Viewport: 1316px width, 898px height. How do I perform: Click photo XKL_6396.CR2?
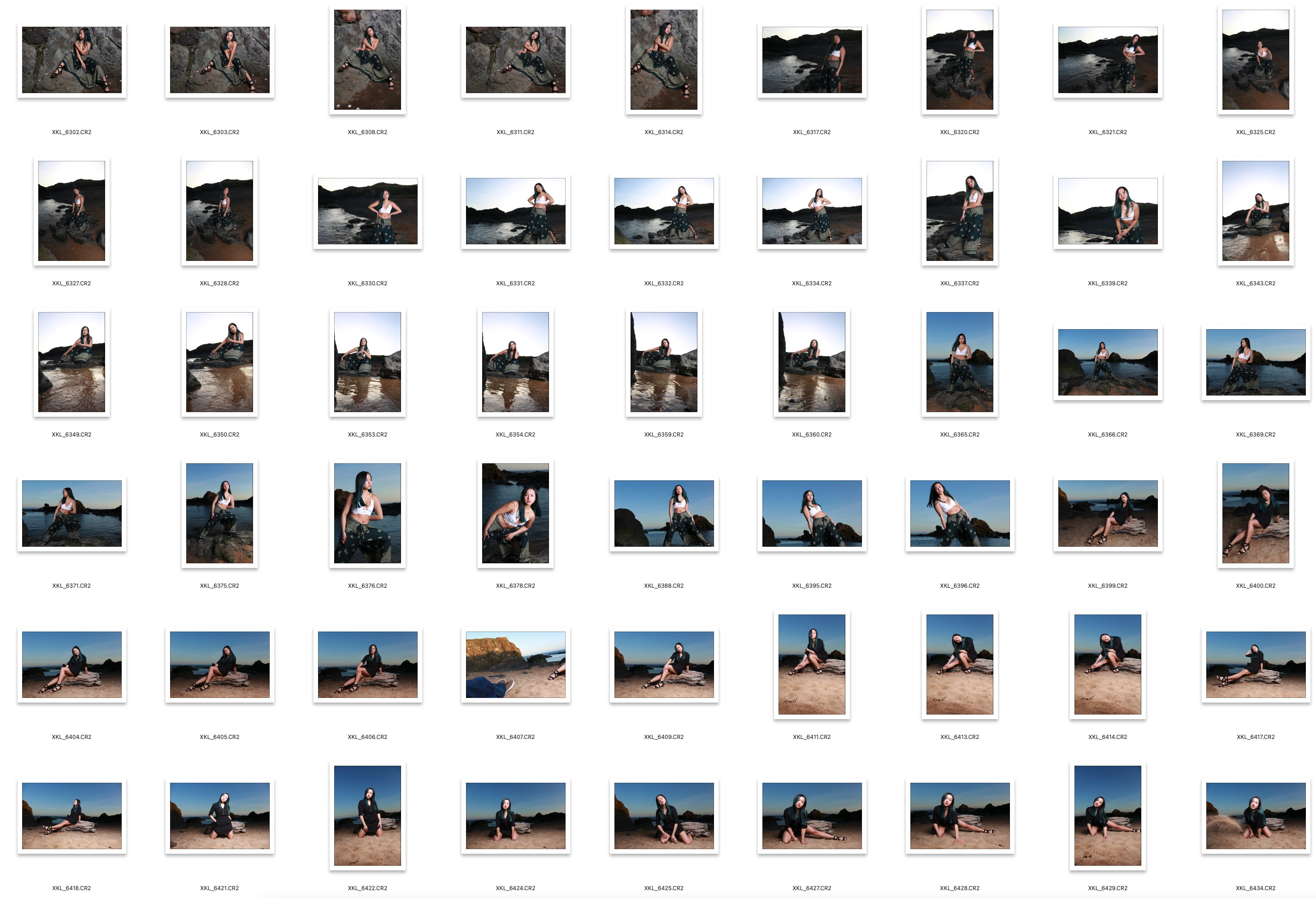(x=959, y=514)
